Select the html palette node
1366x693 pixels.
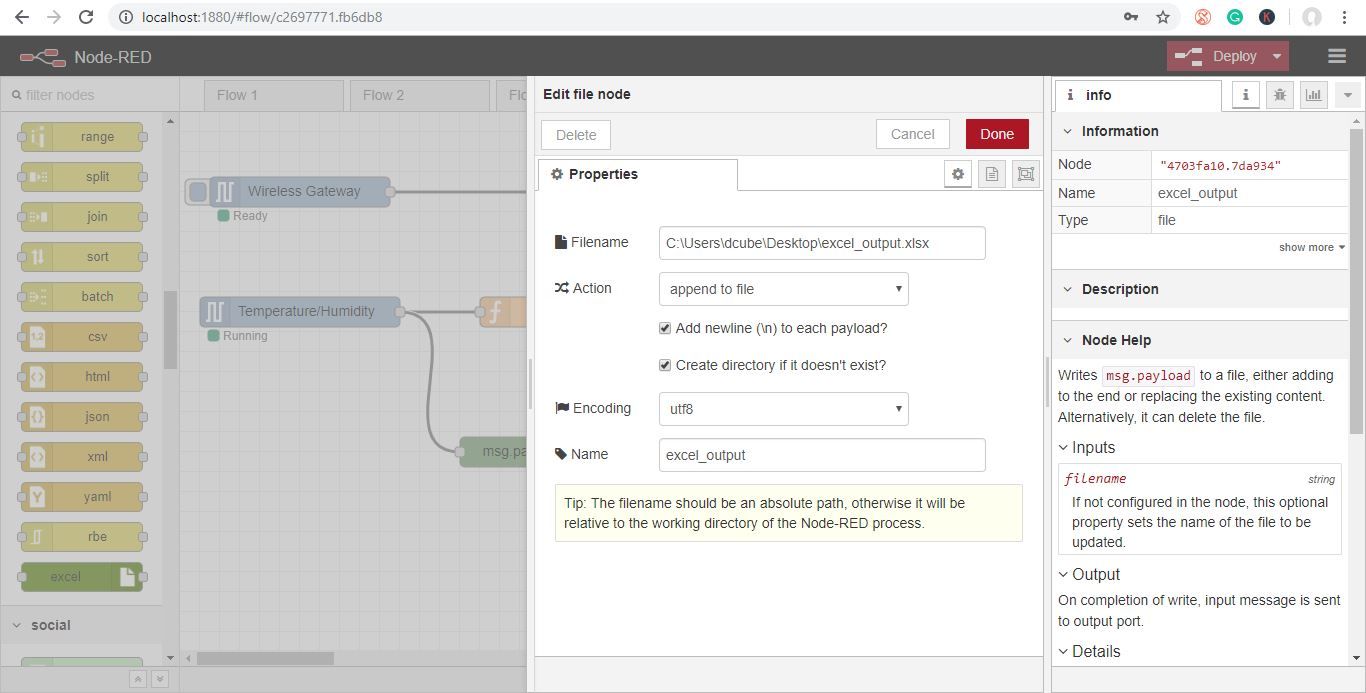(82, 377)
